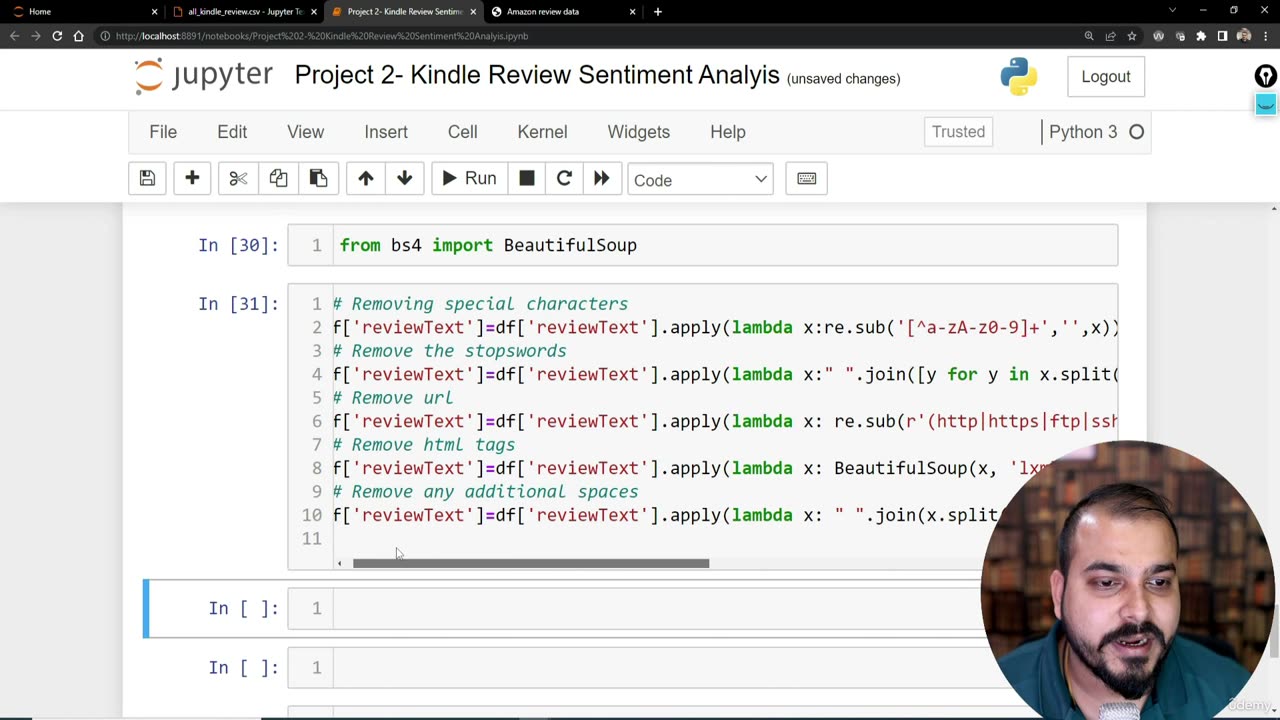Open the File menu
Viewport: 1280px width, 720px height.
coord(163,132)
